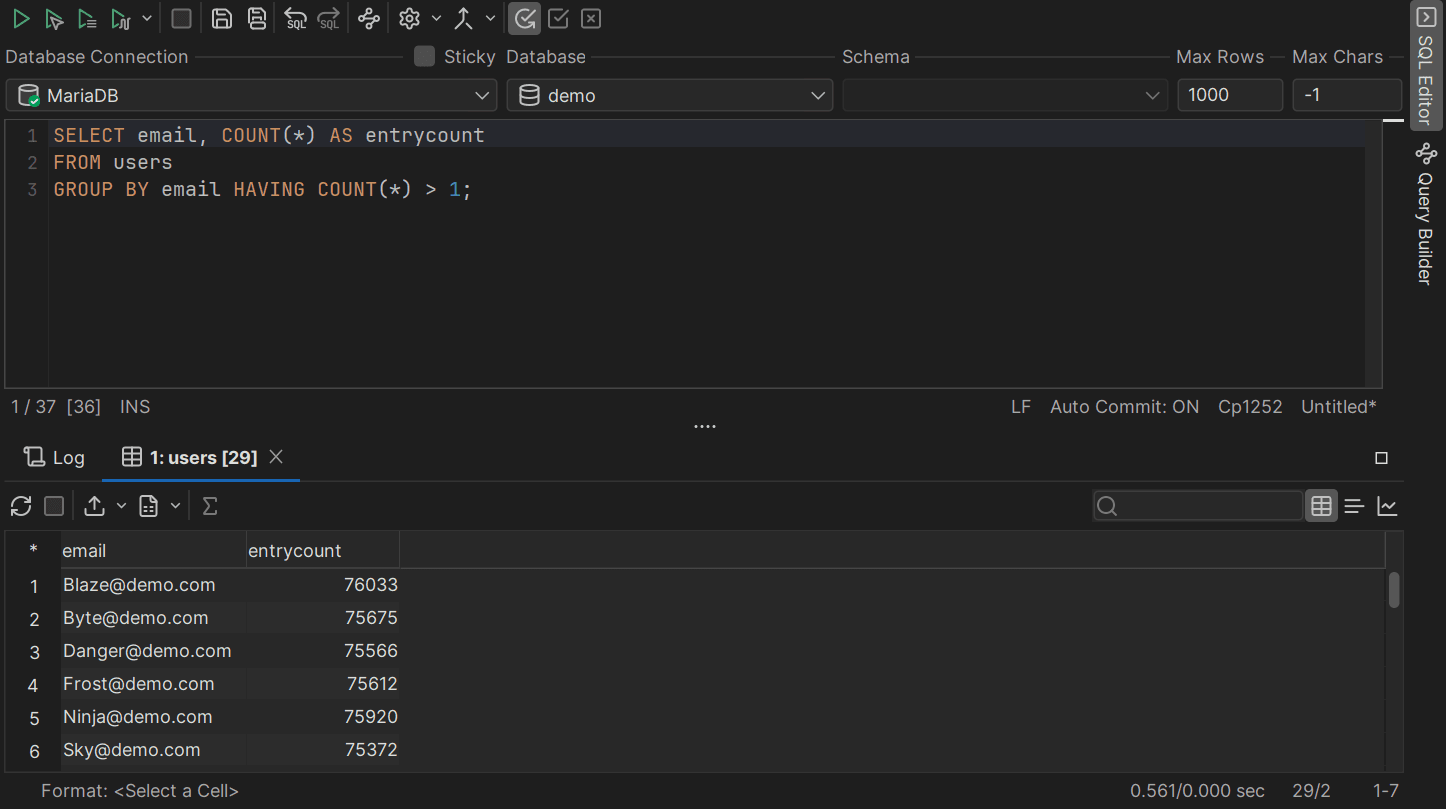Reload the result set
Image resolution: width=1446 pixels, height=809 pixels.
coord(21,506)
